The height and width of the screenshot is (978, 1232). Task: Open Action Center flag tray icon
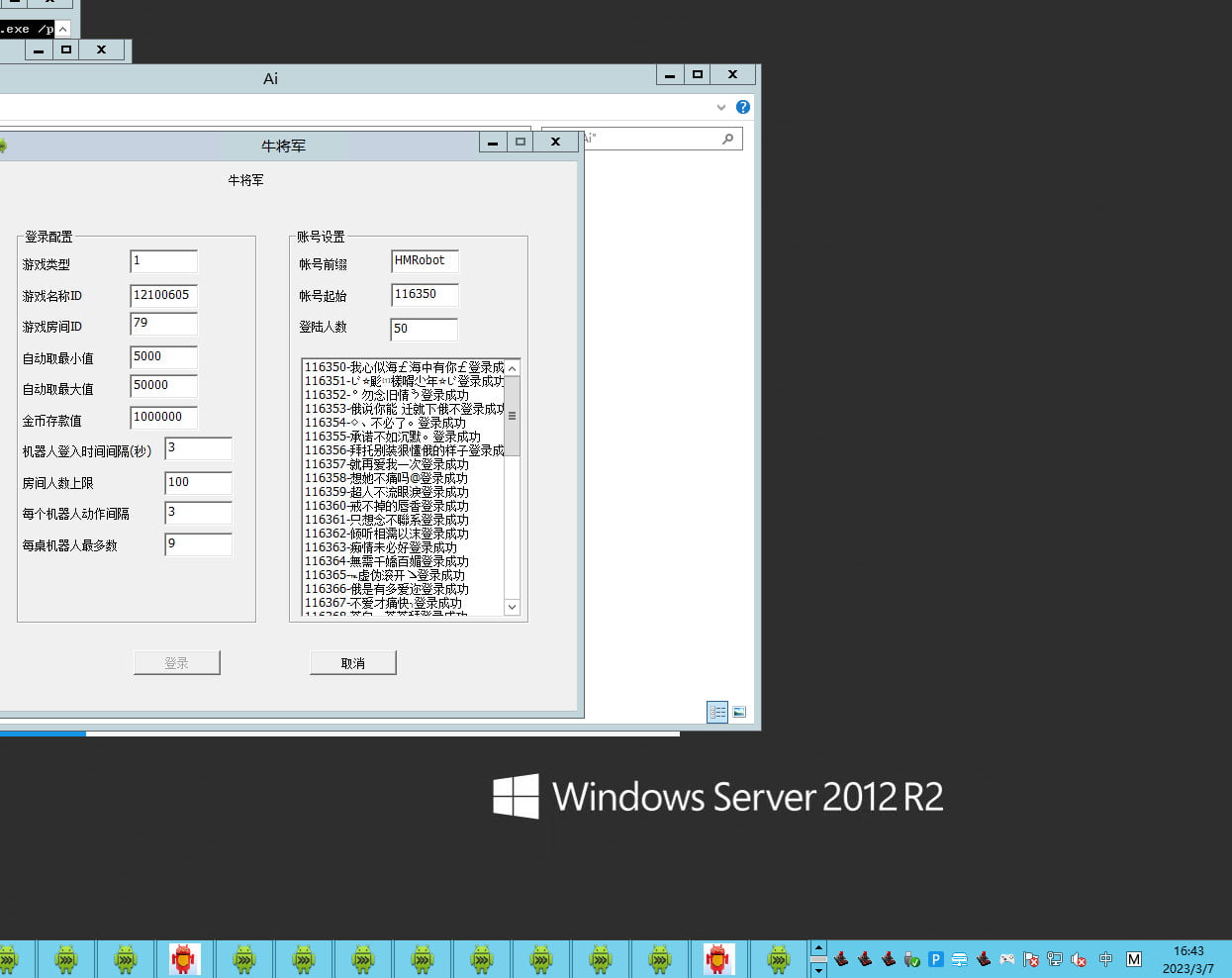(1031, 959)
